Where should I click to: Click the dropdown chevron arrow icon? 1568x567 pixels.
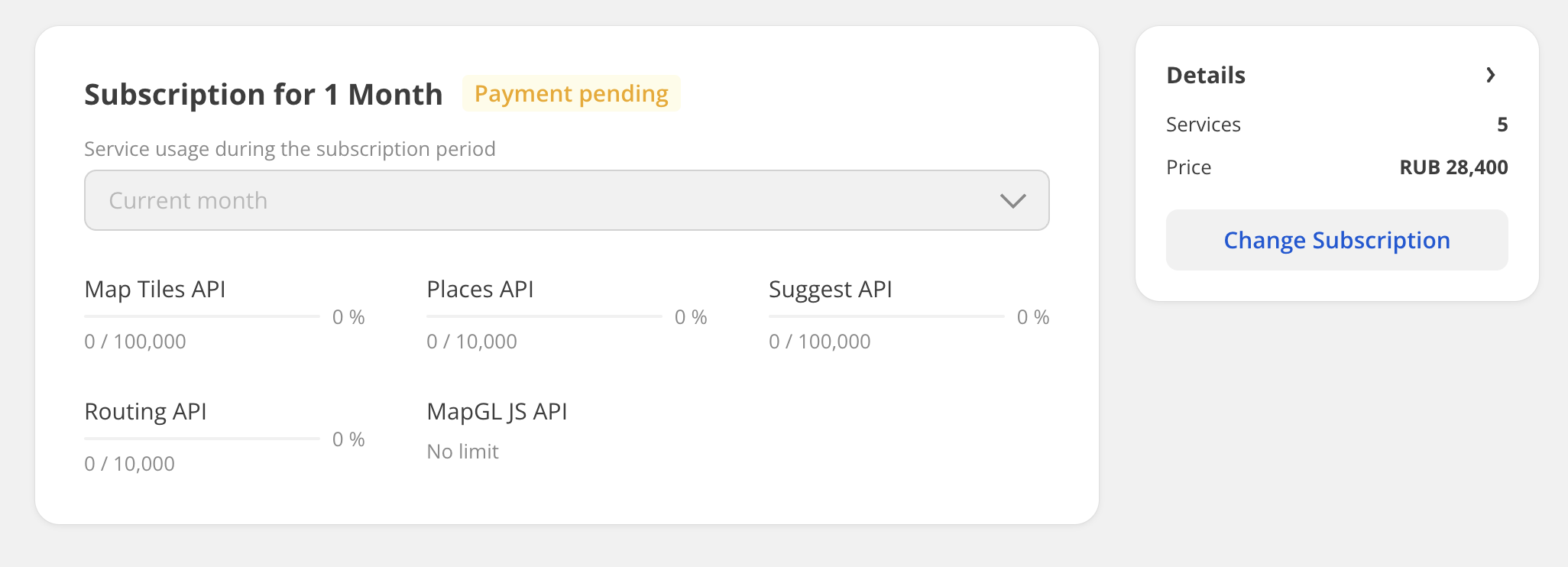(1012, 201)
